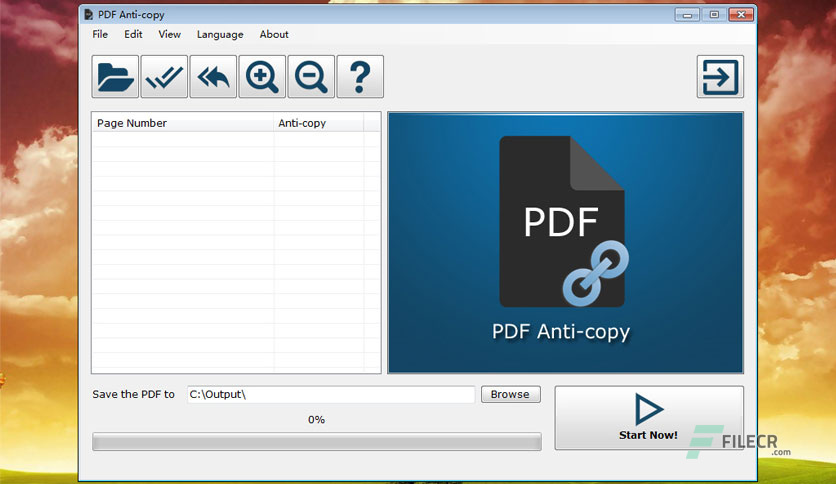
Task: Open the File menu
Action: (100, 34)
